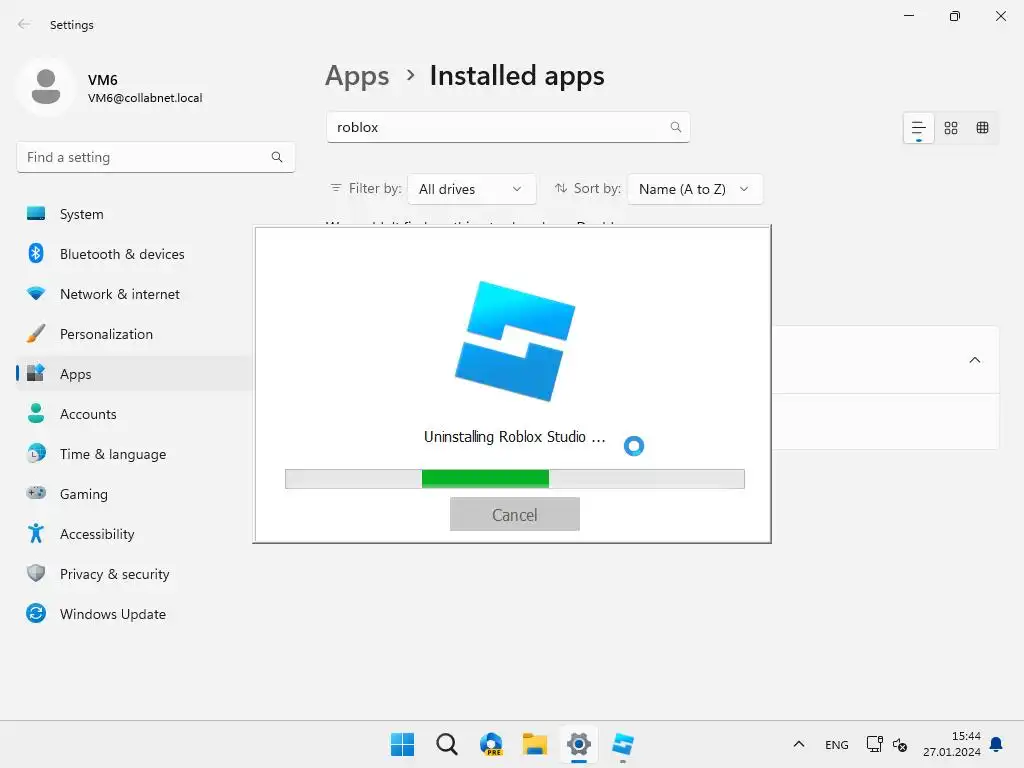Launch Microsoft Edge from the taskbar
This screenshot has height=768, width=1024.
[x=491, y=744]
